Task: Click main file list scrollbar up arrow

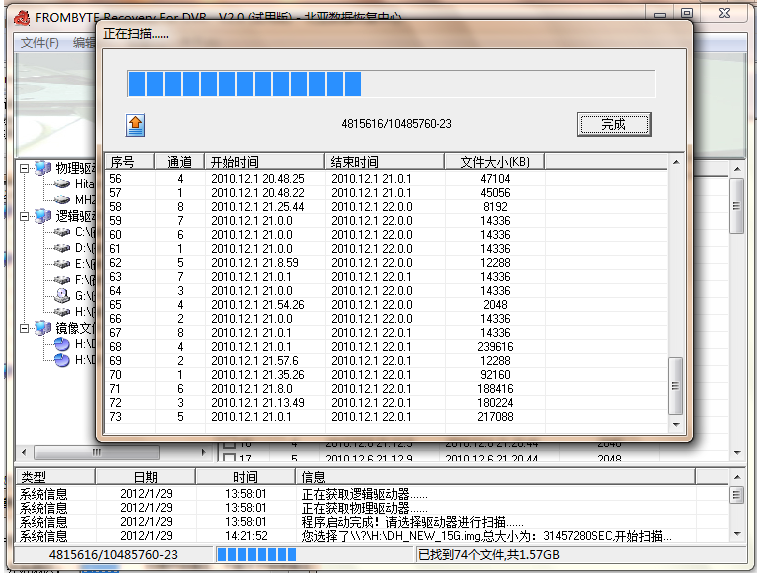Action: coord(737,169)
